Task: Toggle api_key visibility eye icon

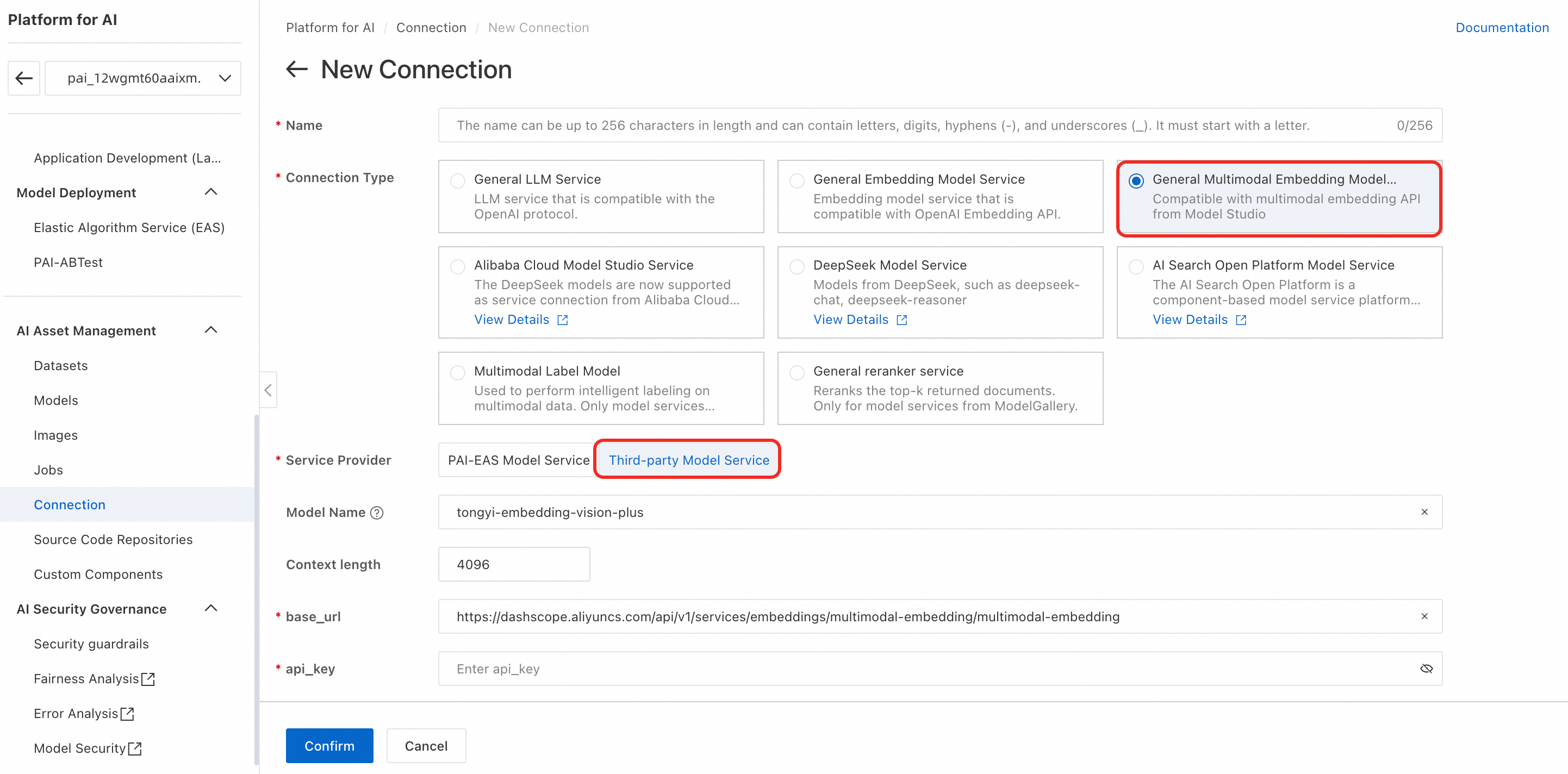Action: (1426, 669)
